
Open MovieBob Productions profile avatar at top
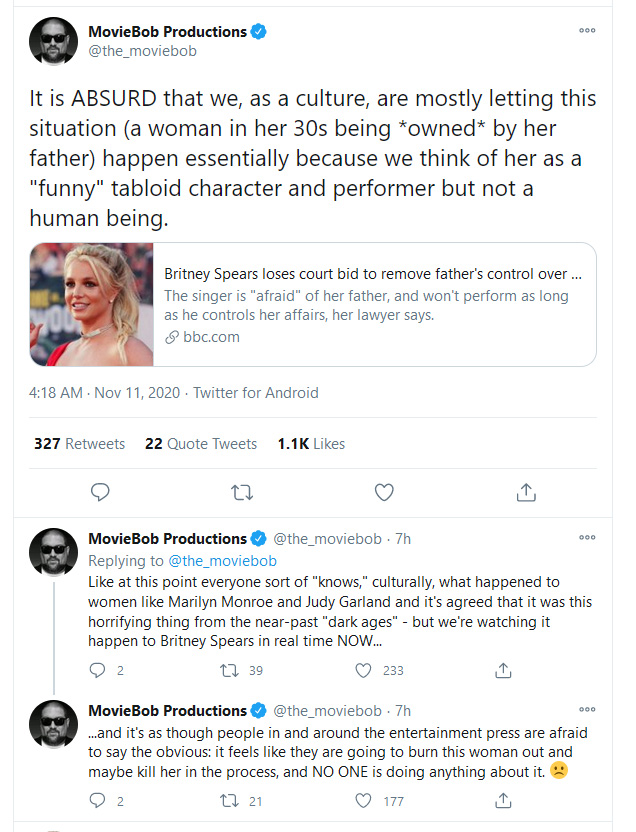click(x=53, y=41)
